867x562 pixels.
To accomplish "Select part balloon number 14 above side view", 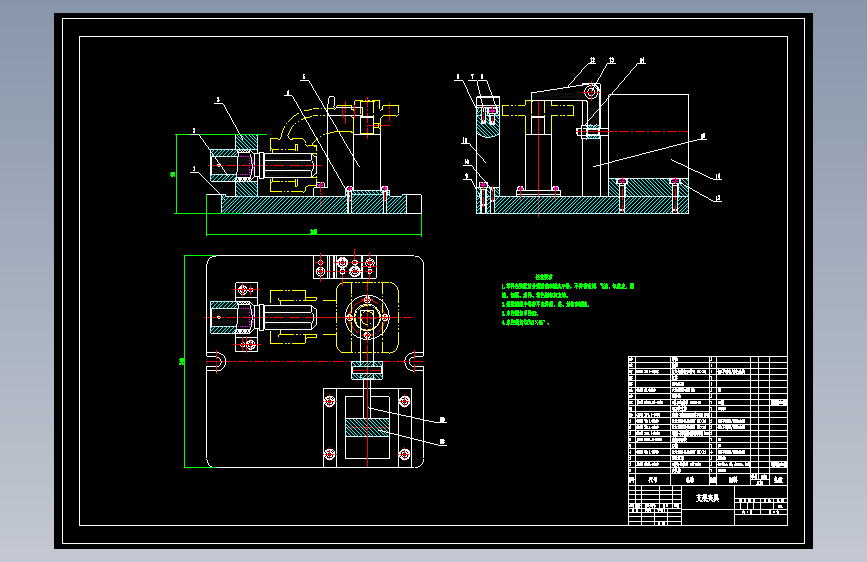I will click(x=642, y=60).
